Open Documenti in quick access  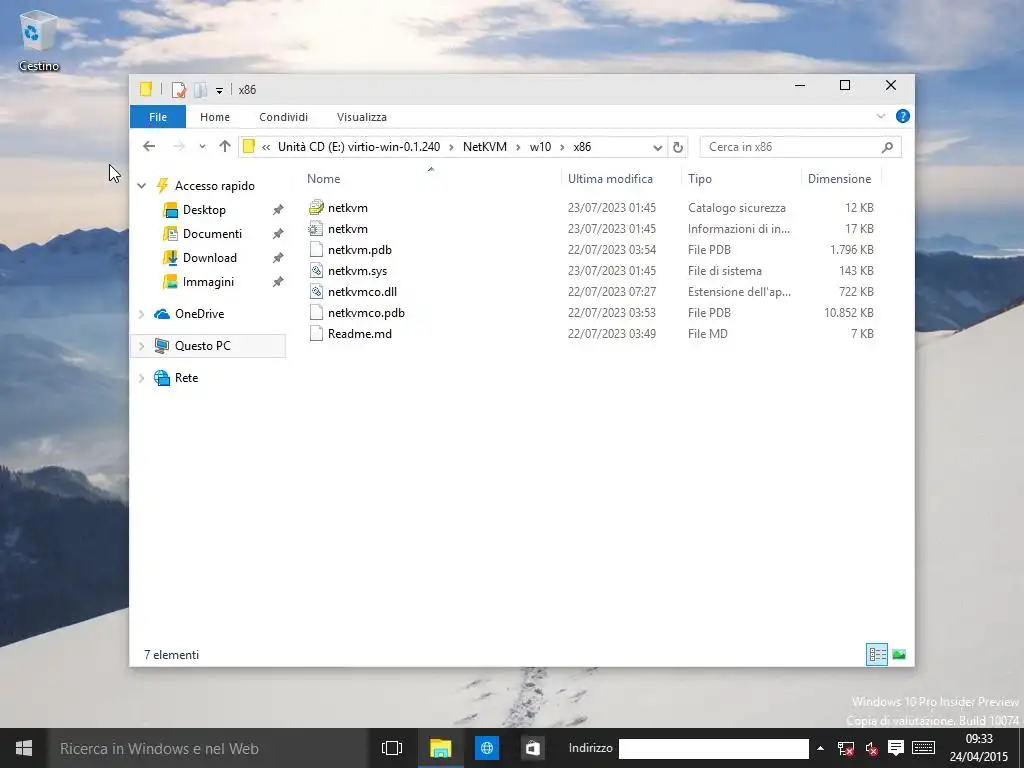pyautogui.click(x=212, y=234)
